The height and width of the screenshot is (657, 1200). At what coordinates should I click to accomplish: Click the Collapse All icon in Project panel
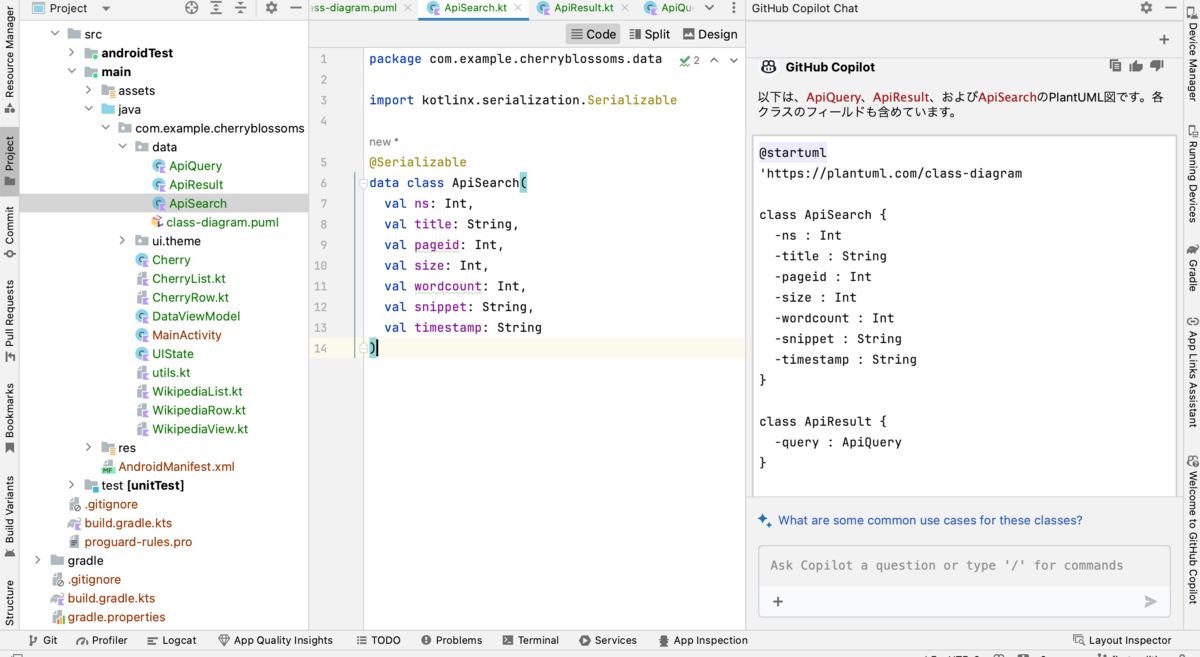click(240, 8)
